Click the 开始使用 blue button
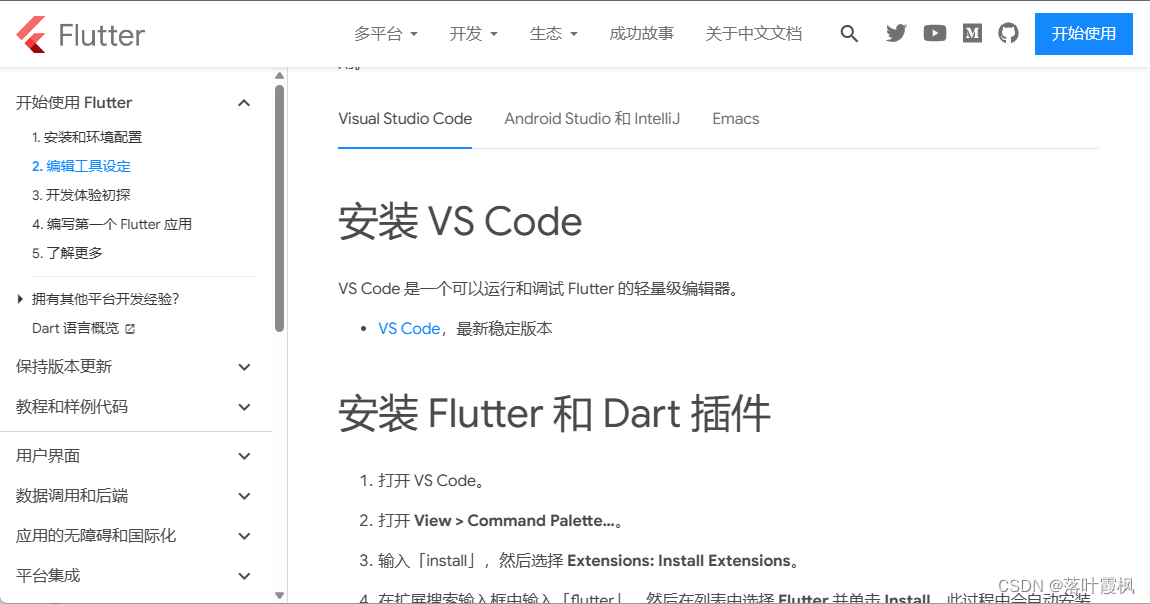Viewport: 1150px width, 604px height. point(1083,34)
